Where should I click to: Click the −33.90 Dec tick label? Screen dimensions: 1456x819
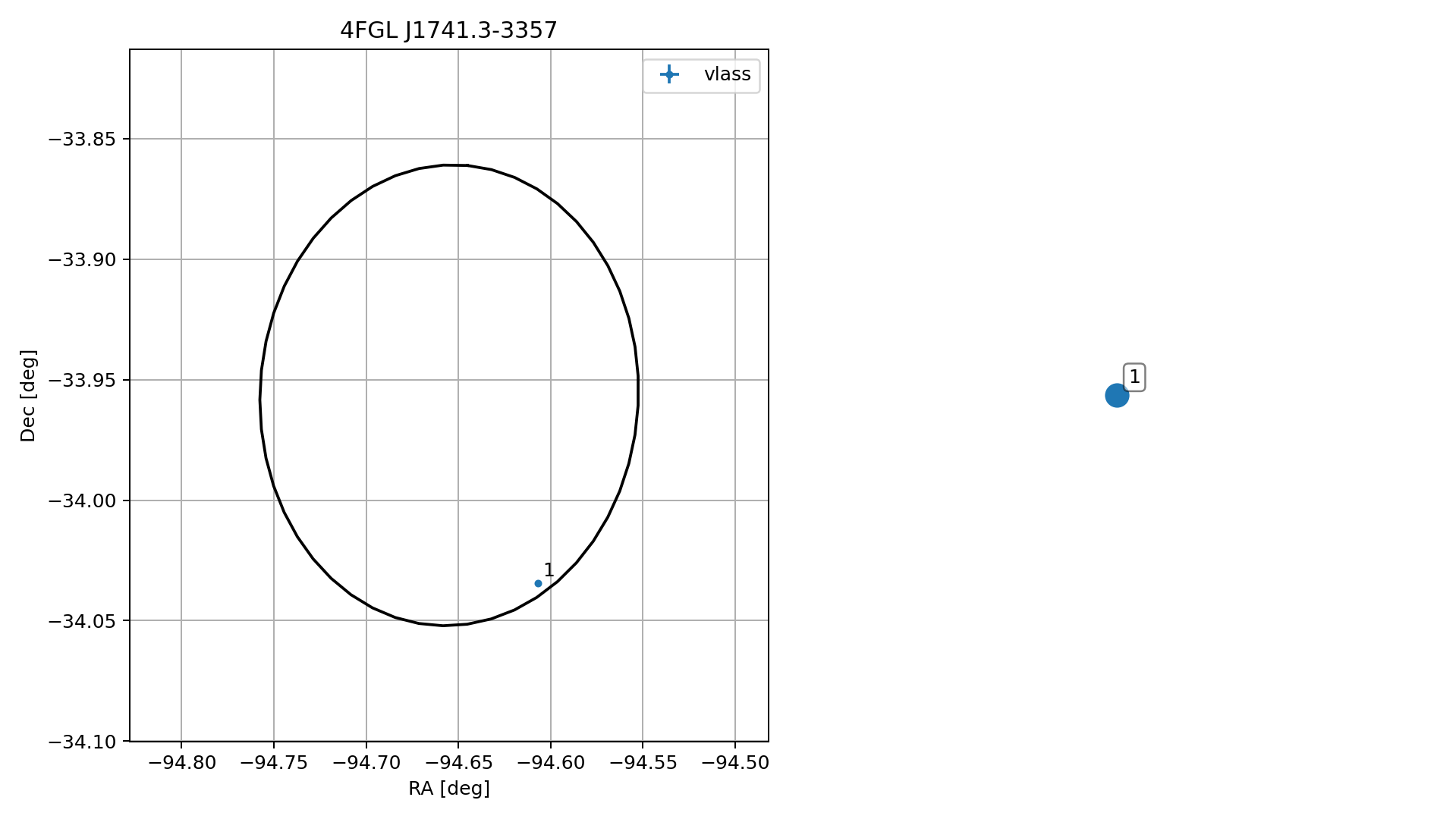coord(83,260)
